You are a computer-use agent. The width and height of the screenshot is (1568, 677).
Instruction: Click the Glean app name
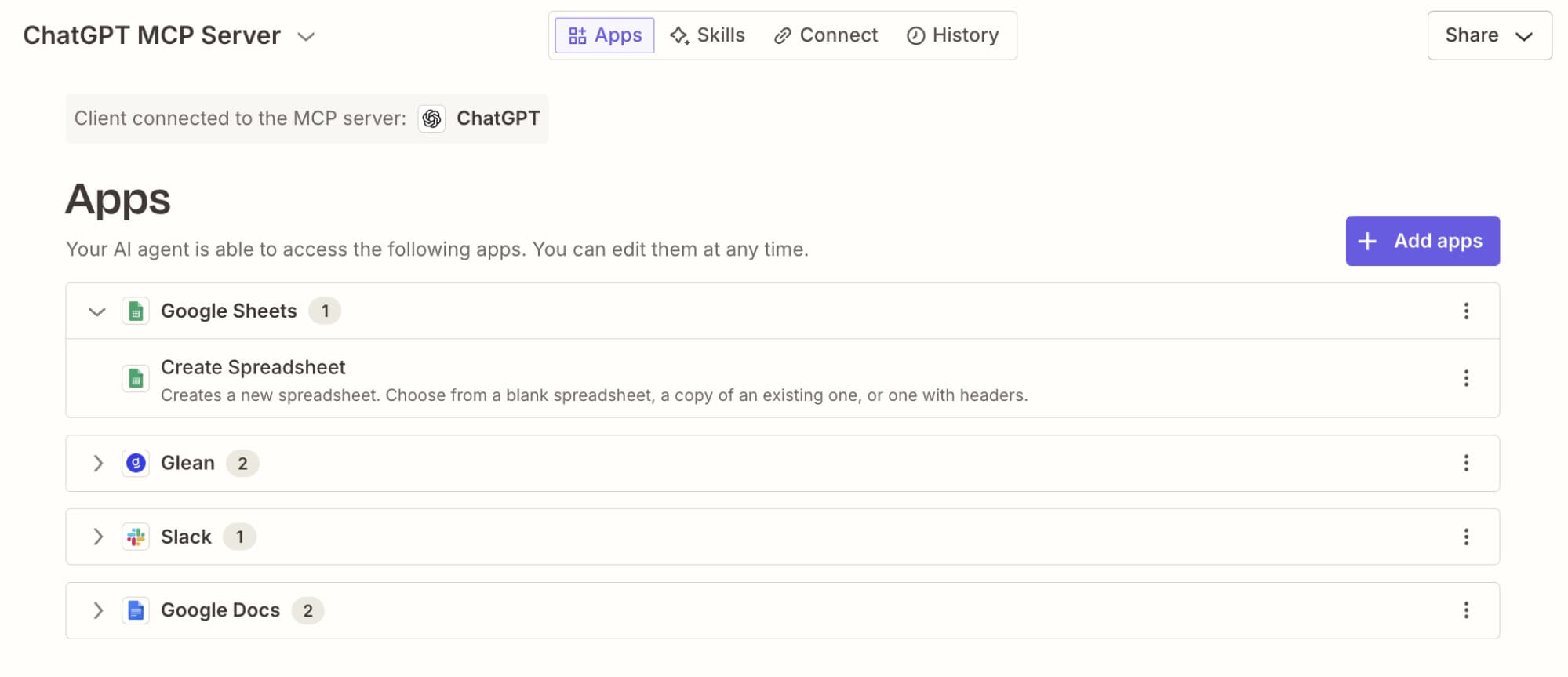[x=187, y=464]
